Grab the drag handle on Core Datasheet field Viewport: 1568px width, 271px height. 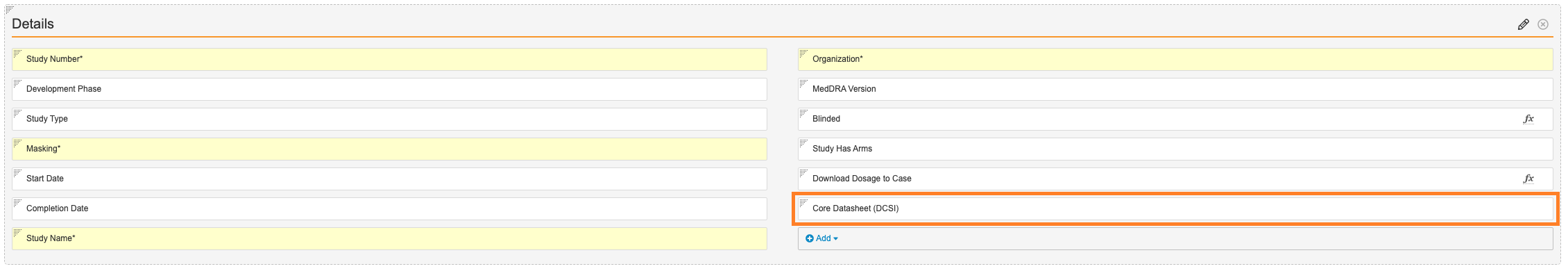coord(804,203)
